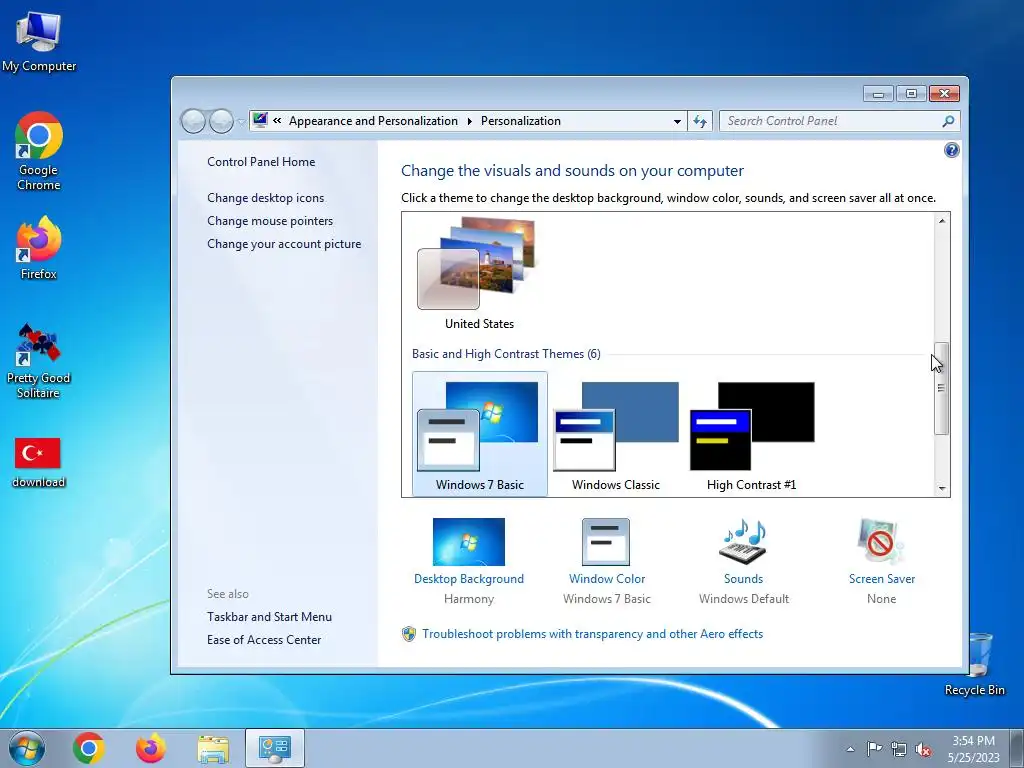Select the download flag file on desktop

(x=38, y=462)
